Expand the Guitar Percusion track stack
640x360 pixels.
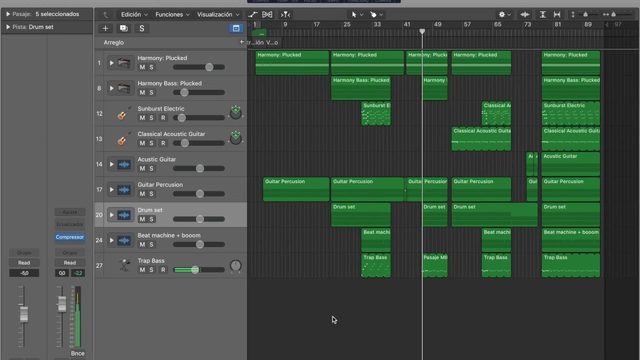[111, 189]
